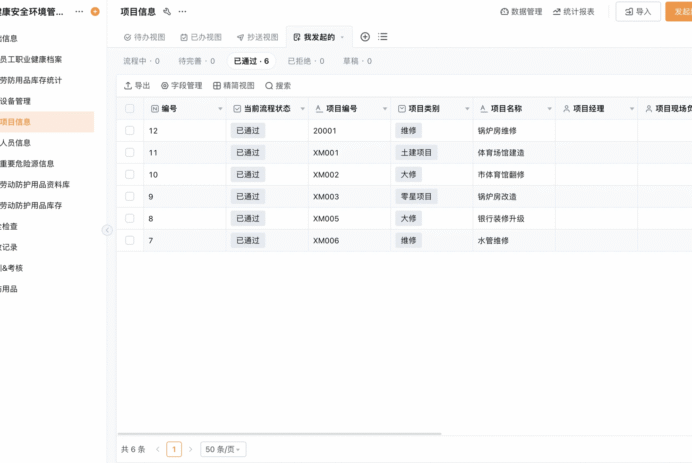Open 重要危险源信息 in sidebar
Screen dimensions: 692x463
coord(27,163)
